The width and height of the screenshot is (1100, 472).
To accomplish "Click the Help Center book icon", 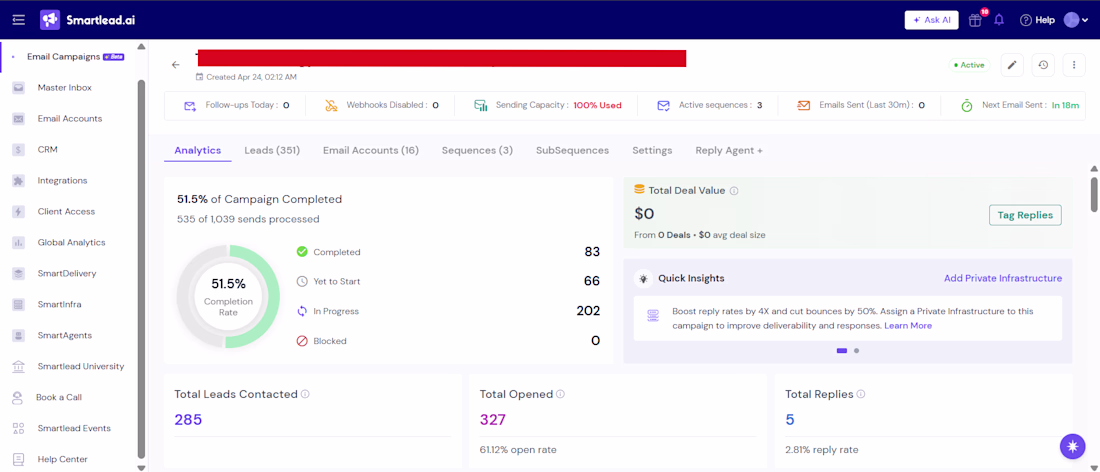I will click(x=19, y=459).
